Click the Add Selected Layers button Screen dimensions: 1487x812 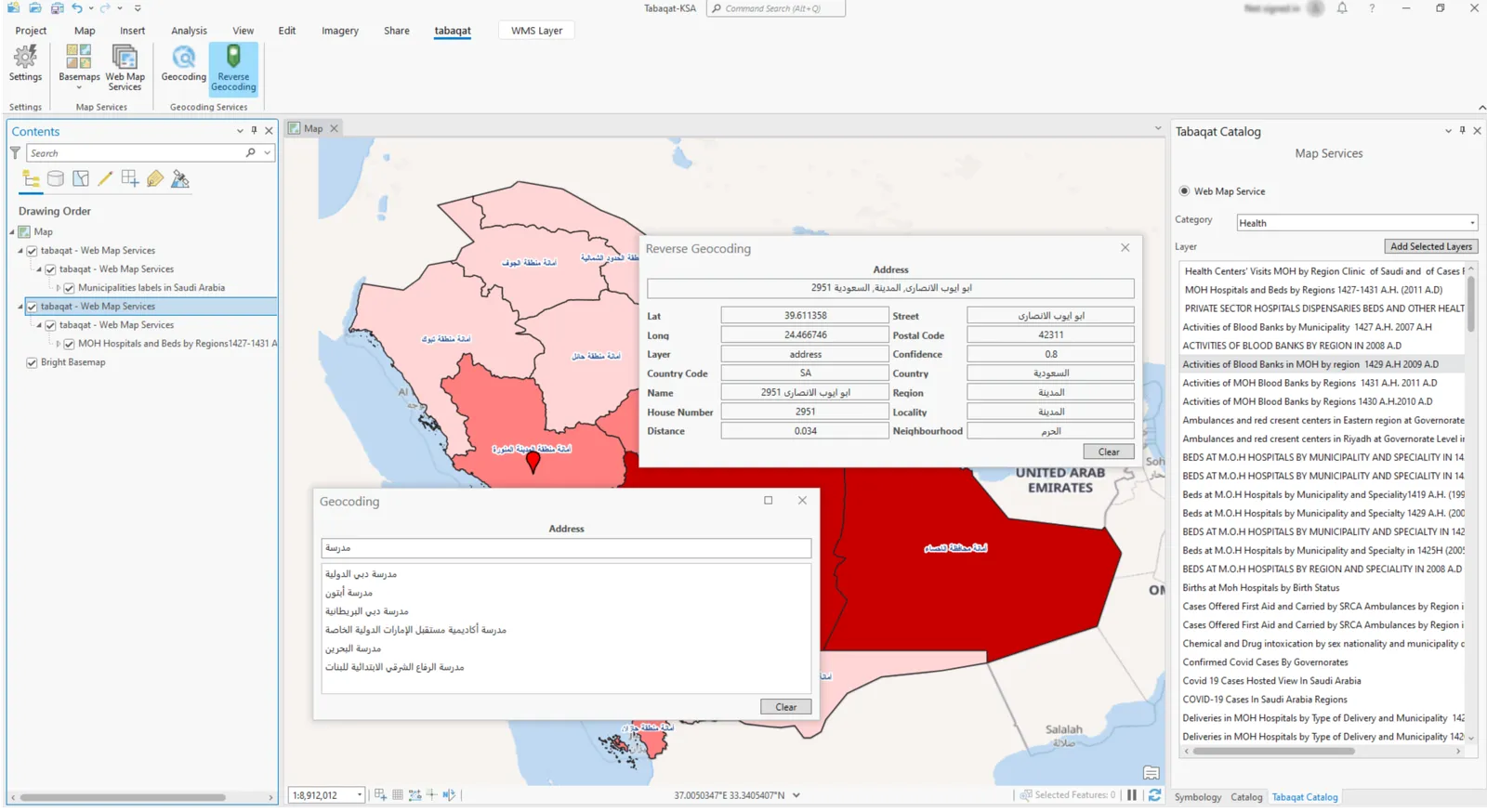pyautogui.click(x=1430, y=246)
